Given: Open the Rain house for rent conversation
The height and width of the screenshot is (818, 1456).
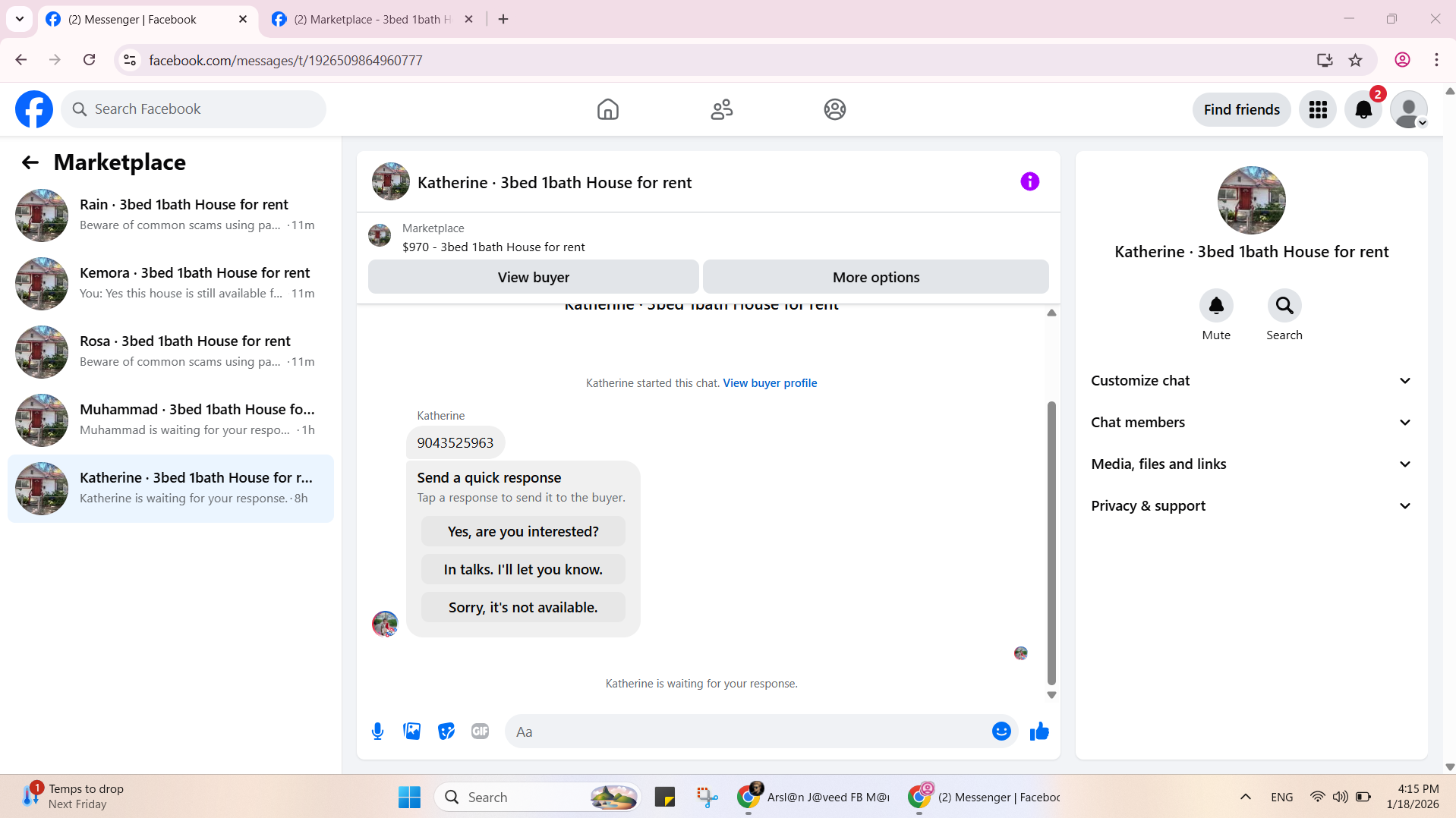Looking at the screenshot, I should click(x=171, y=216).
